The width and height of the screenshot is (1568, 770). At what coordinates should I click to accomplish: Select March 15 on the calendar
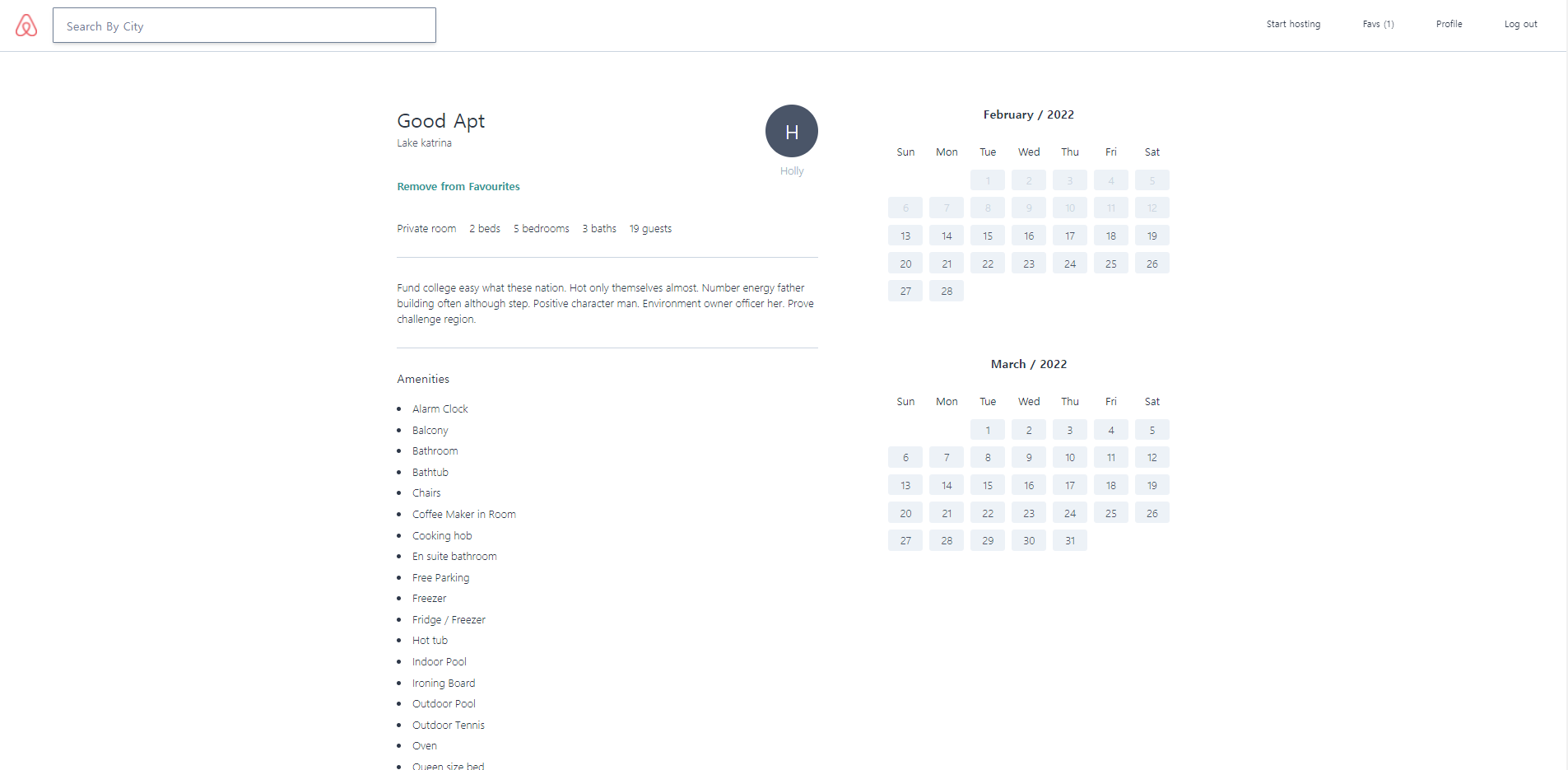pos(987,485)
